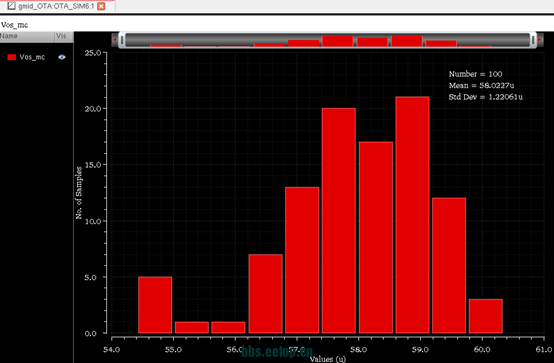Image resolution: width=554 pixels, height=363 pixels.
Task: Click the 17-sample bar near 58.0
Action: (376, 238)
